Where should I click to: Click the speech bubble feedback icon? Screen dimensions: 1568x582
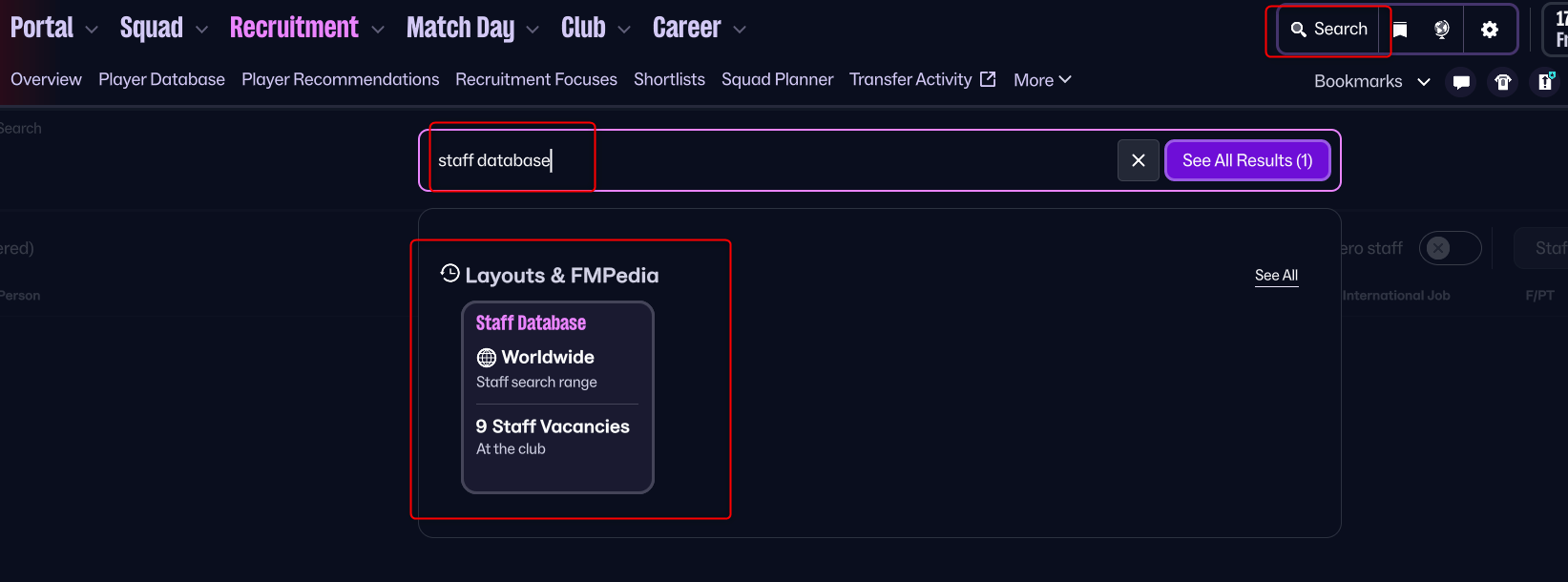click(x=1461, y=82)
